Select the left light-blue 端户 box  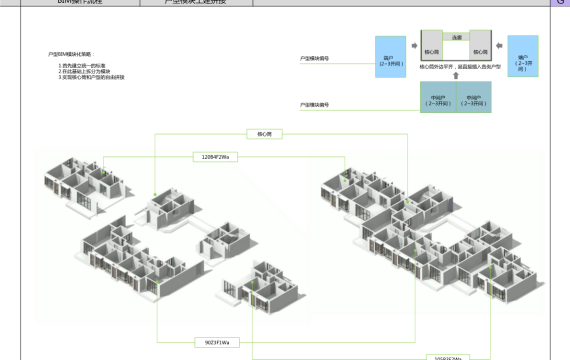(x=391, y=57)
